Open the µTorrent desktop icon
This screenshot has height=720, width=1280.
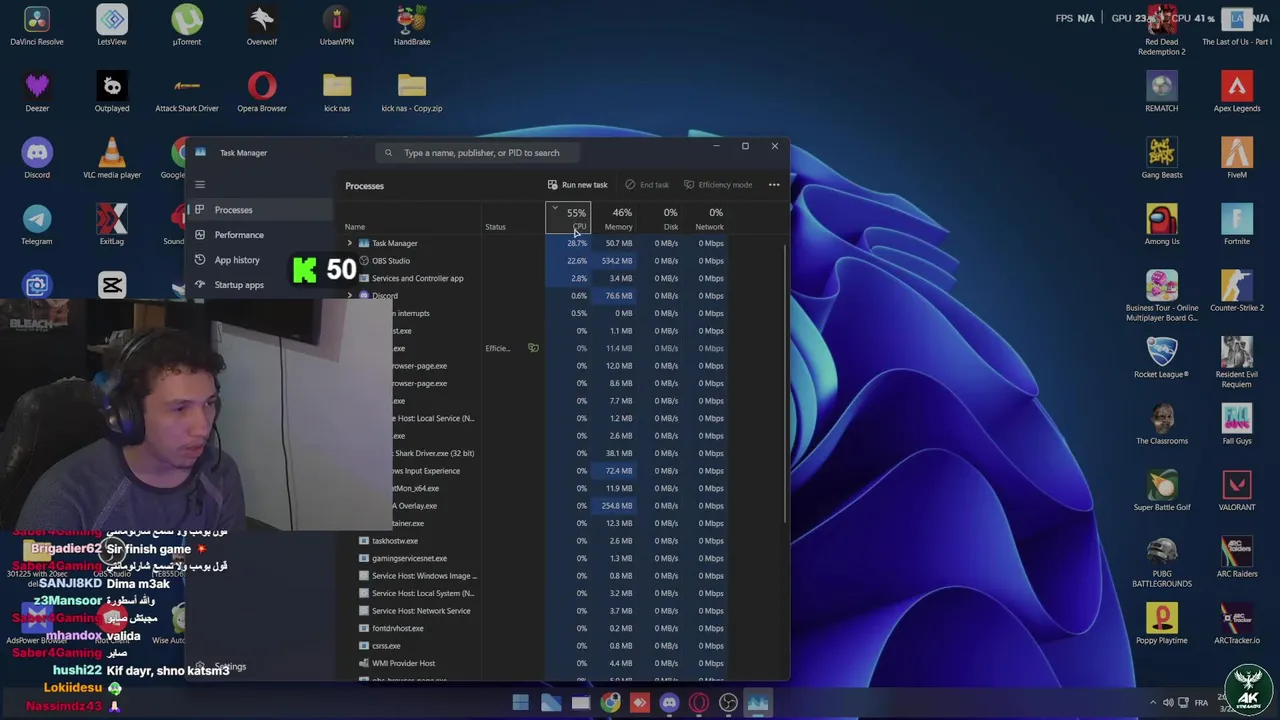click(187, 25)
